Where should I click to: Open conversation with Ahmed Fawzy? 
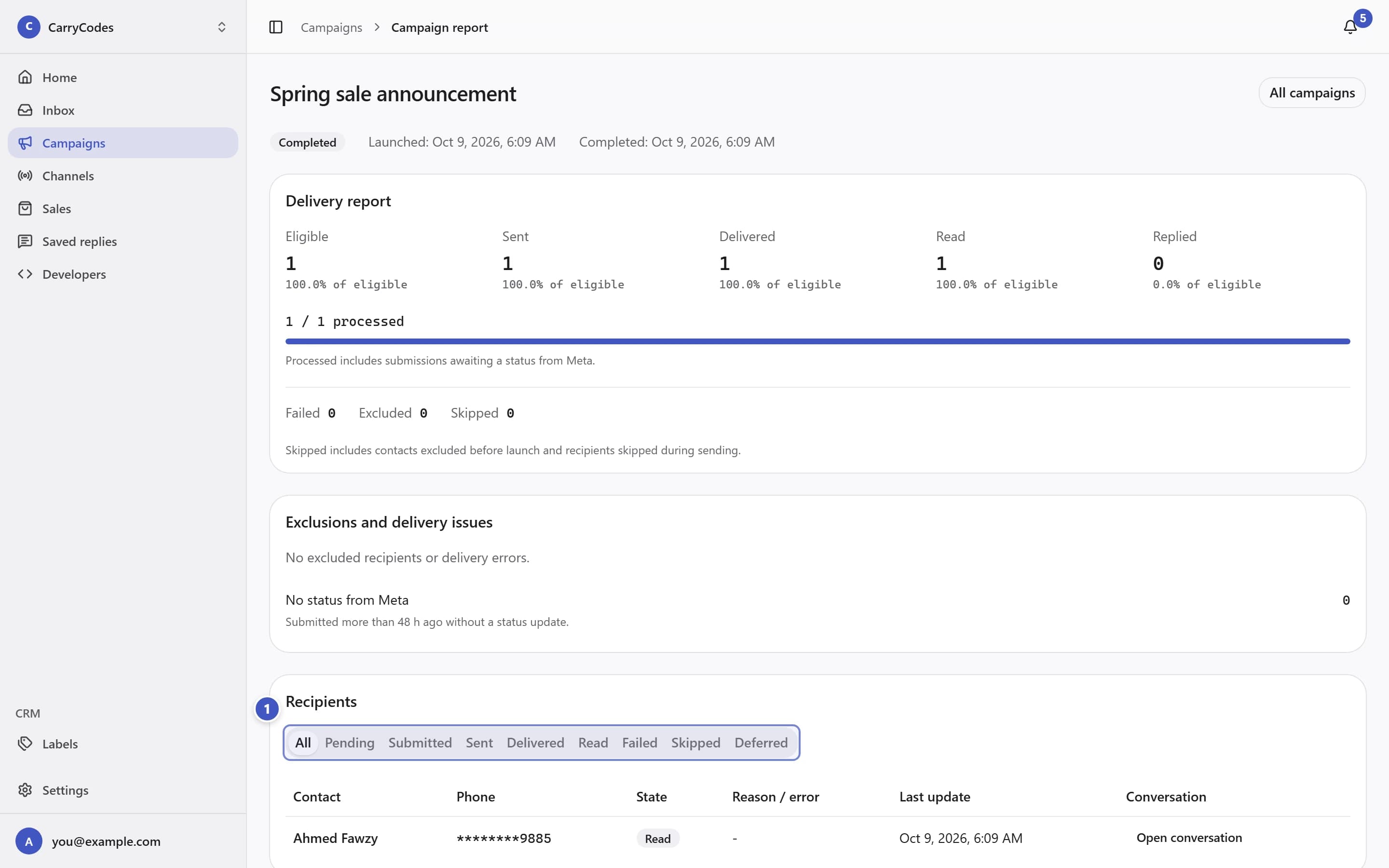pos(1189,838)
